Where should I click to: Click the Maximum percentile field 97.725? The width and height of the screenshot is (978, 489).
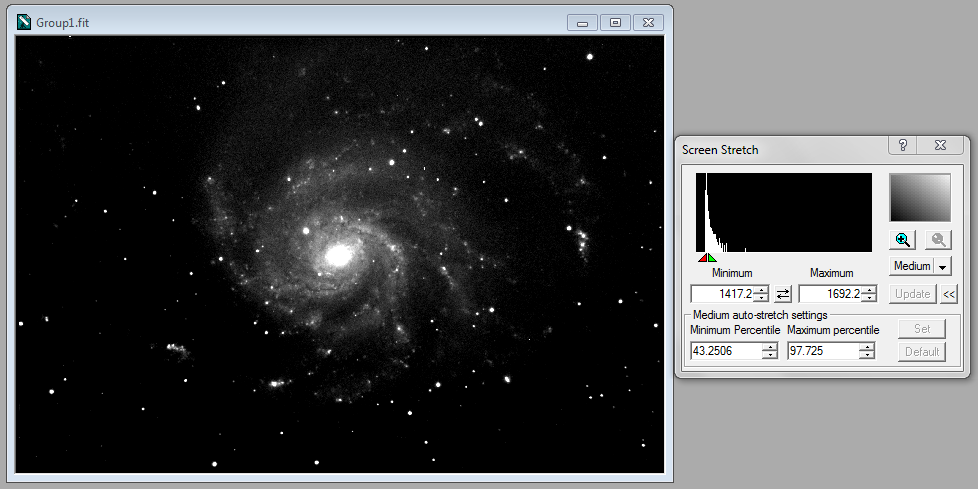[823, 351]
